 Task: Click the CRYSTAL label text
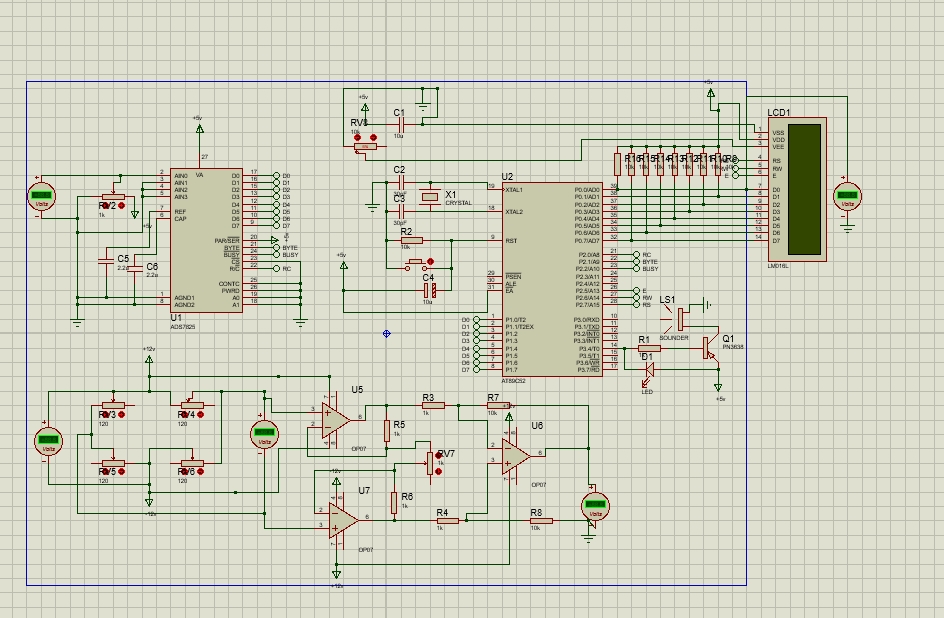pyautogui.click(x=458, y=203)
